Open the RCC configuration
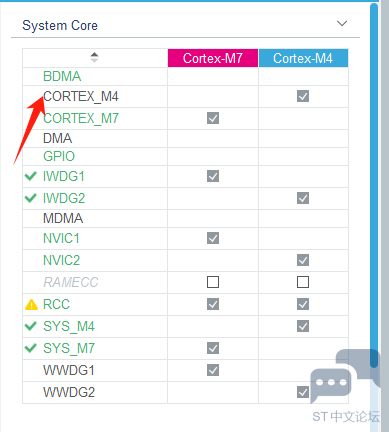 click(x=56, y=304)
